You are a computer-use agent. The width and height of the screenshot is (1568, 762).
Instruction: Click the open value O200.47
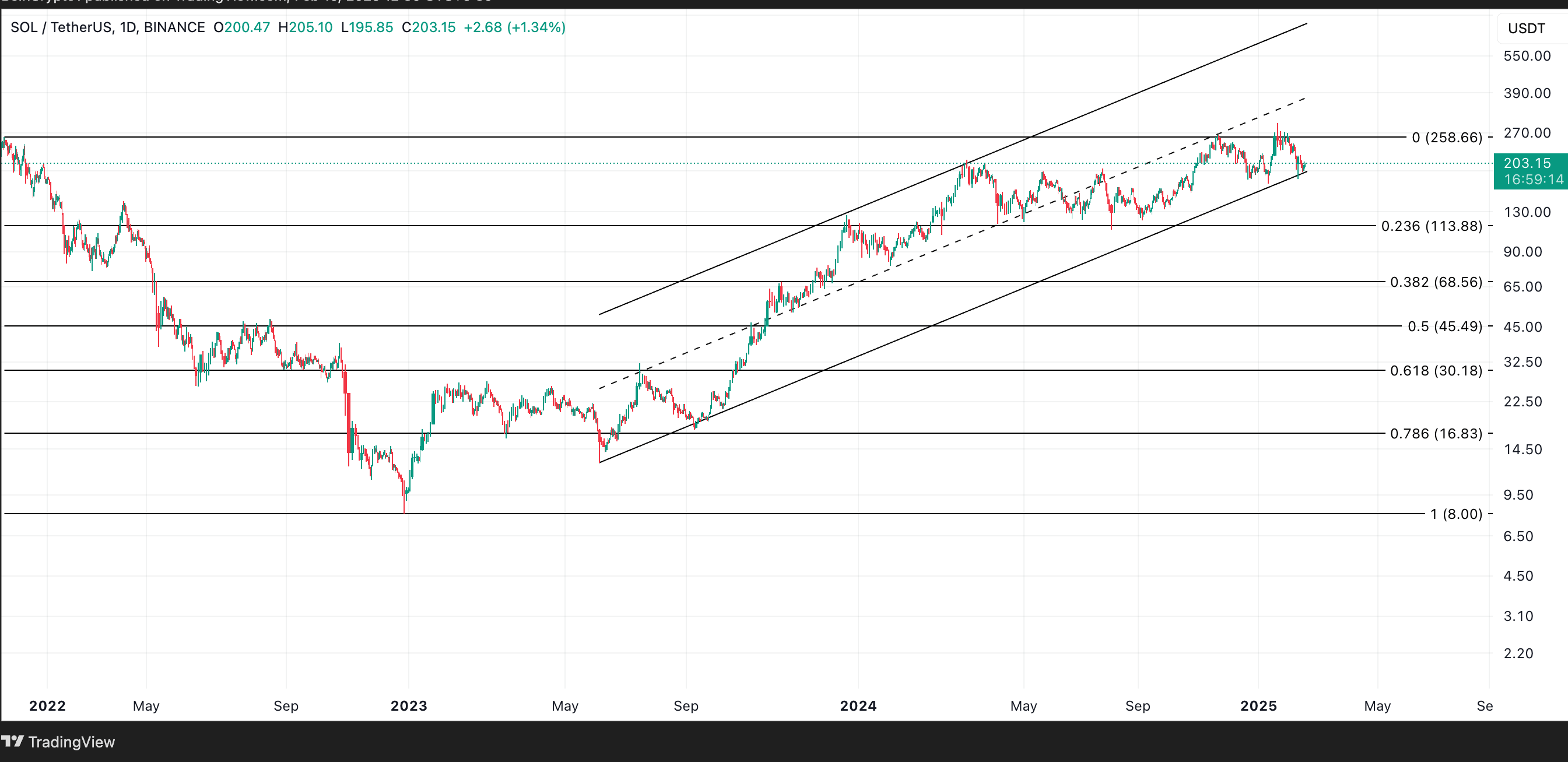[x=241, y=27]
